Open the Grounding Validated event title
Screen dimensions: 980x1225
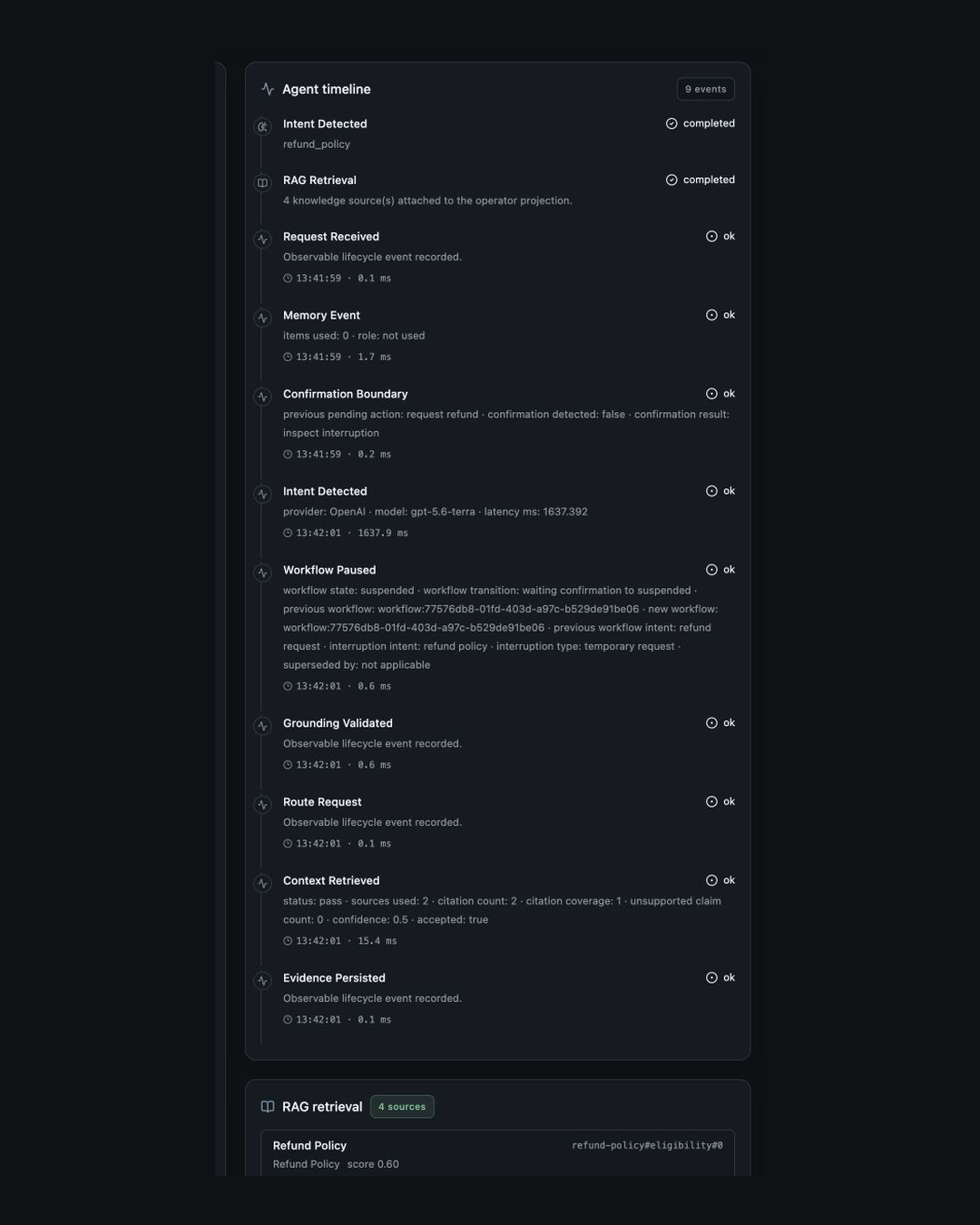click(x=338, y=723)
